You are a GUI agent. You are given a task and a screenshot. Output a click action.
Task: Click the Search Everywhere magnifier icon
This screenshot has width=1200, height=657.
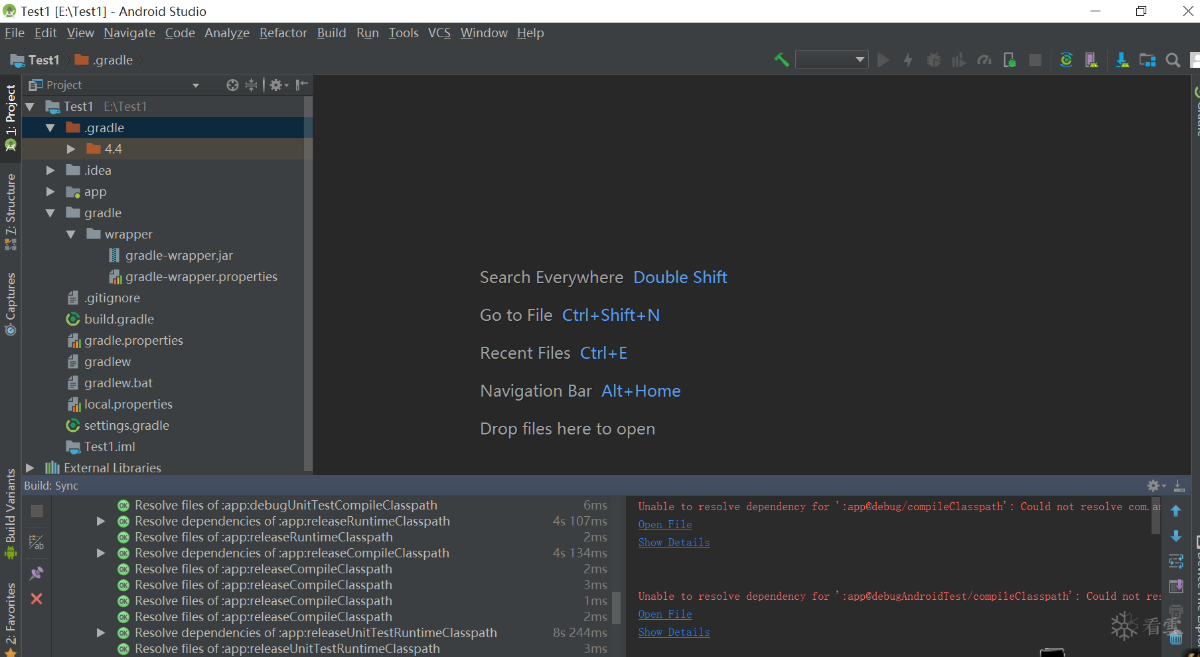pos(1173,60)
